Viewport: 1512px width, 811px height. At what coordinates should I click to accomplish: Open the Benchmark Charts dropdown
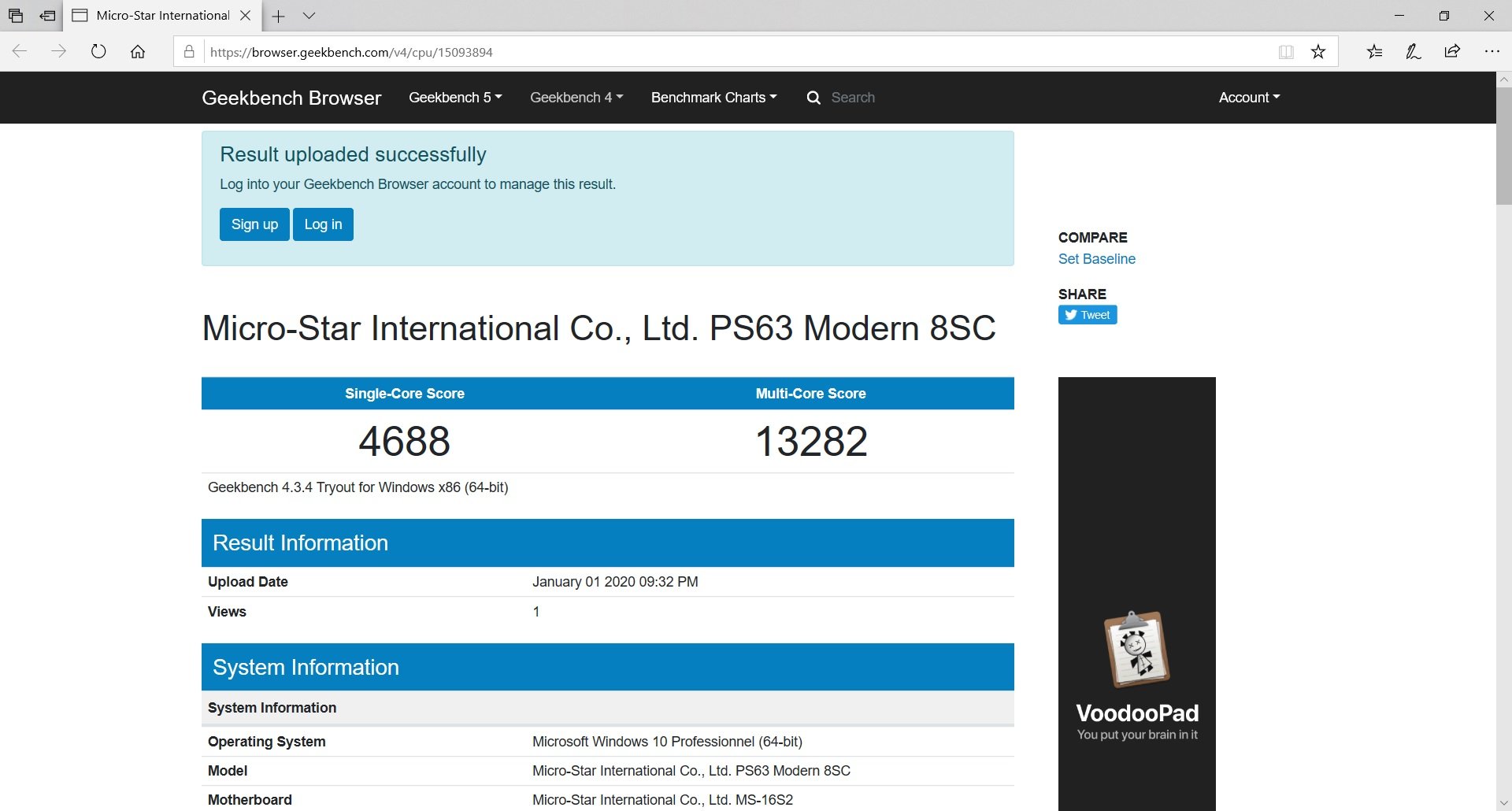pyautogui.click(x=713, y=97)
